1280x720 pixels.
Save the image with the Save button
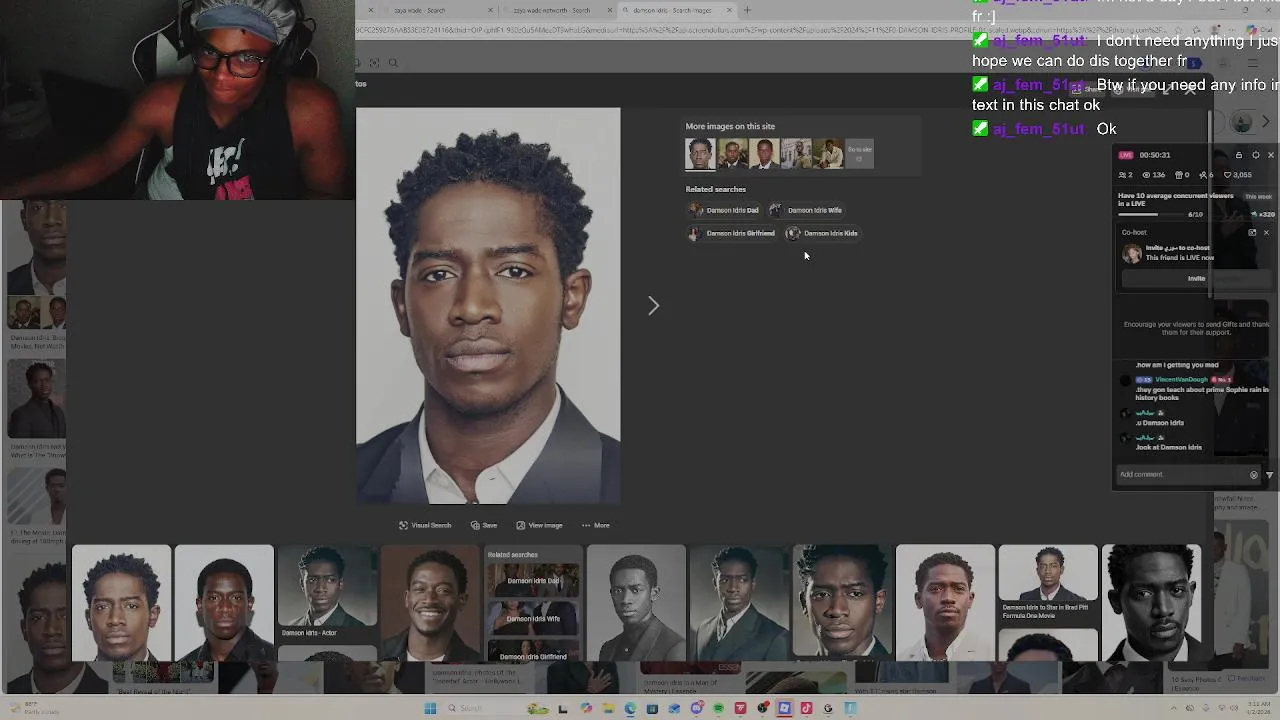484,525
